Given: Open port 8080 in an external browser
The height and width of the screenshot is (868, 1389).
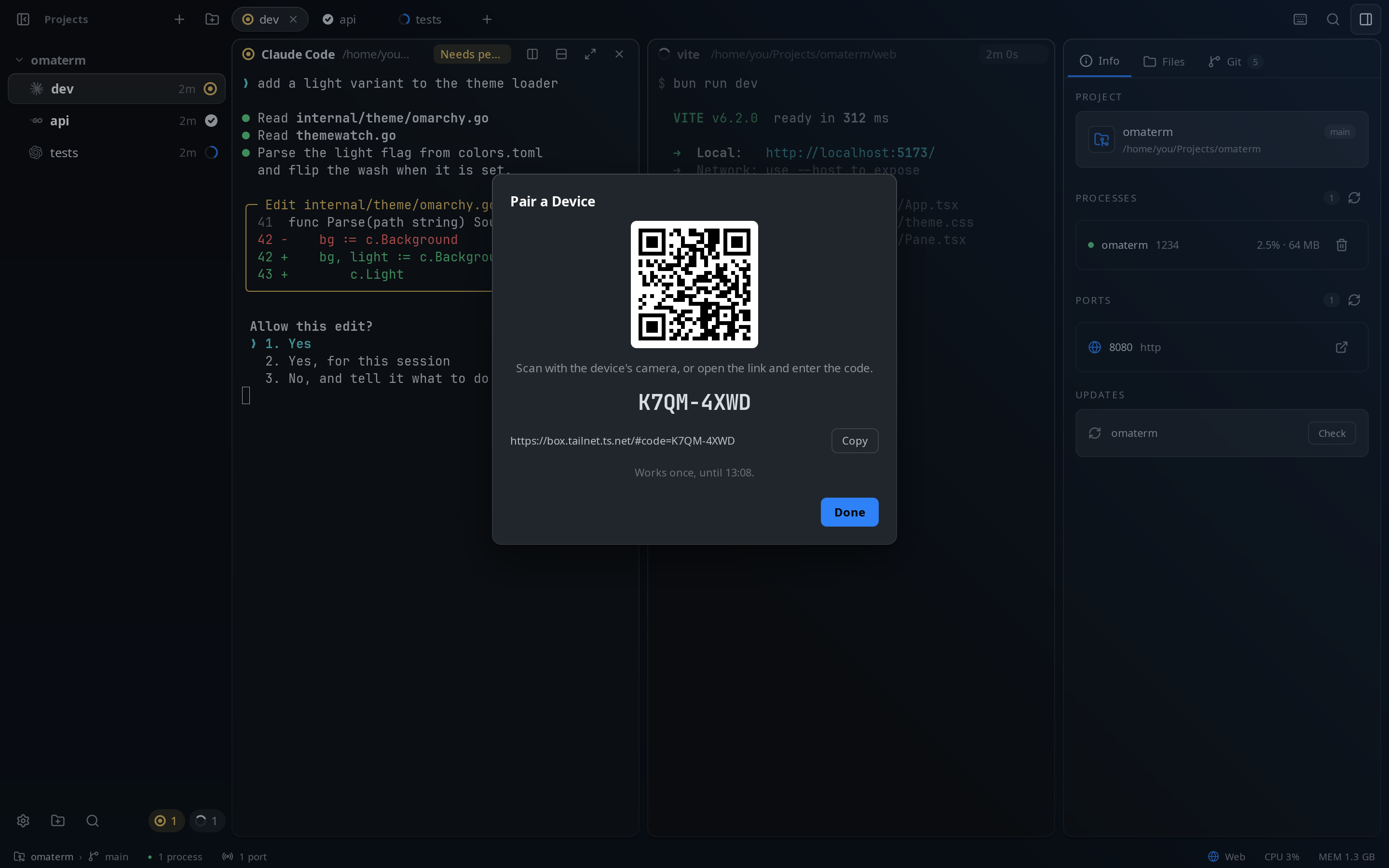Looking at the screenshot, I should click(1341, 347).
